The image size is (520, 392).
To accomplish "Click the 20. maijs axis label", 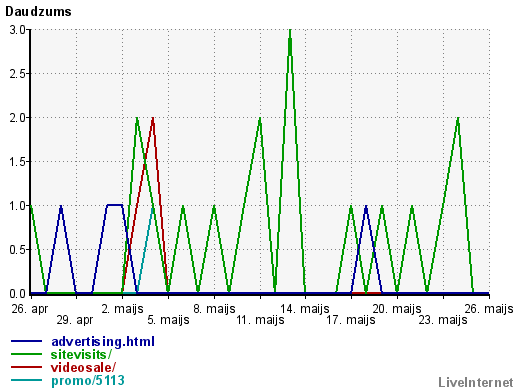I will (x=397, y=309).
